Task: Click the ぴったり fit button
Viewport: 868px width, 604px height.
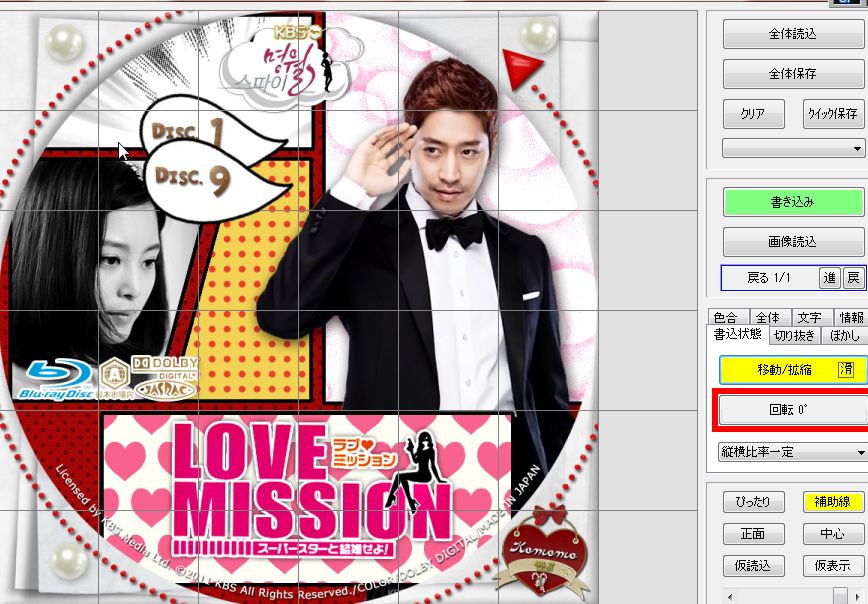Action: pyautogui.click(x=753, y=502)
